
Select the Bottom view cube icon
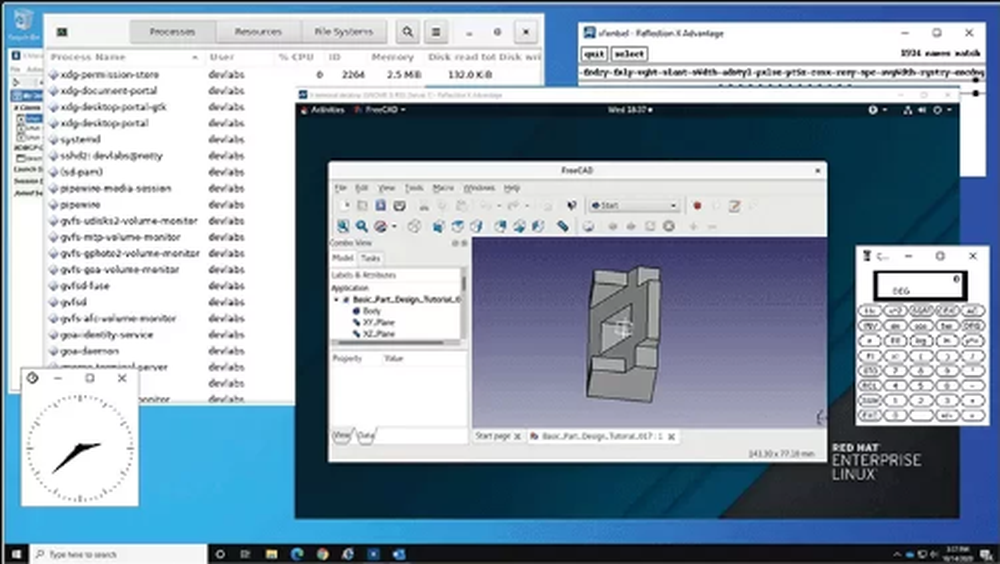[520, 226]
